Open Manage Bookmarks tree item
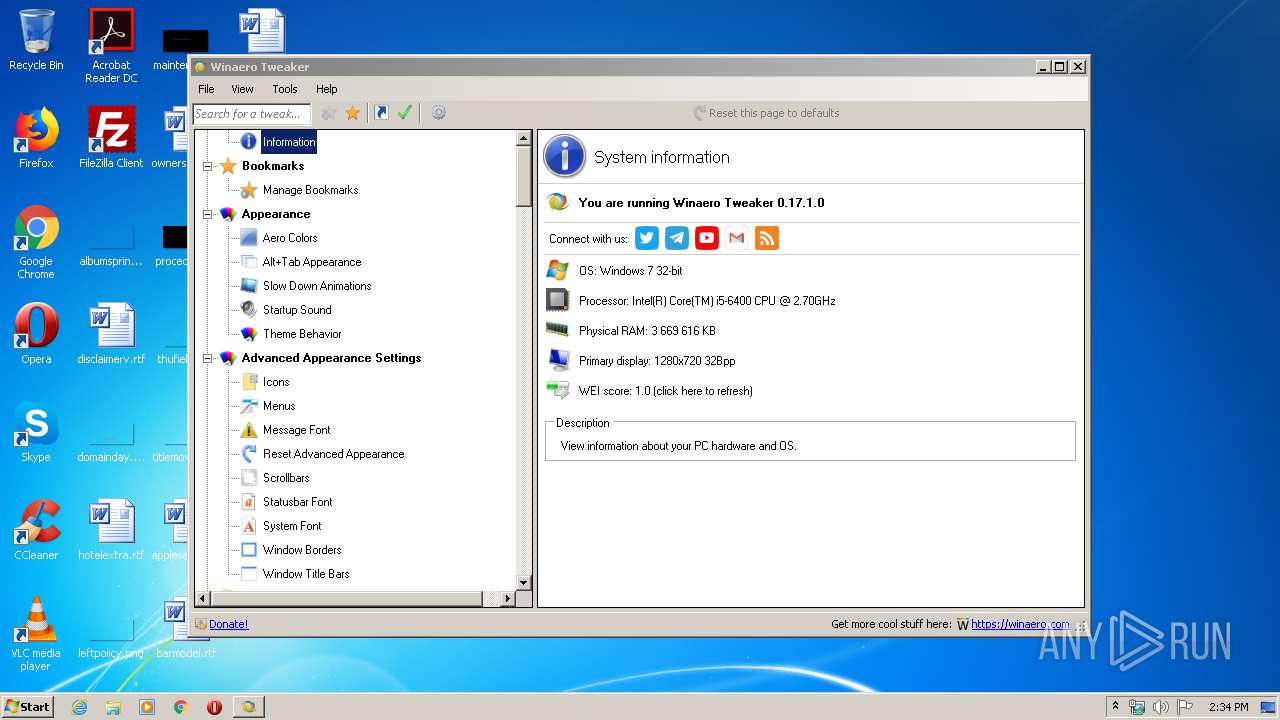Screen dimensions: 1280x720 pyautogui.click(x=310, y=190)
